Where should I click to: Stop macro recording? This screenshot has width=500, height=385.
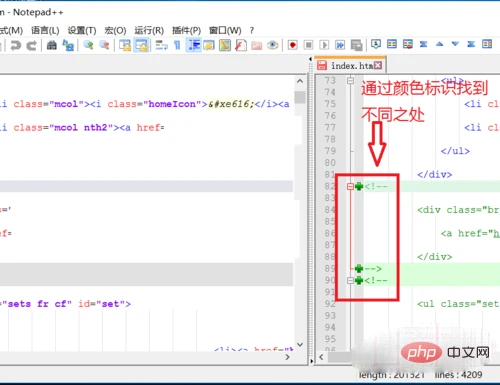point(309,45)
